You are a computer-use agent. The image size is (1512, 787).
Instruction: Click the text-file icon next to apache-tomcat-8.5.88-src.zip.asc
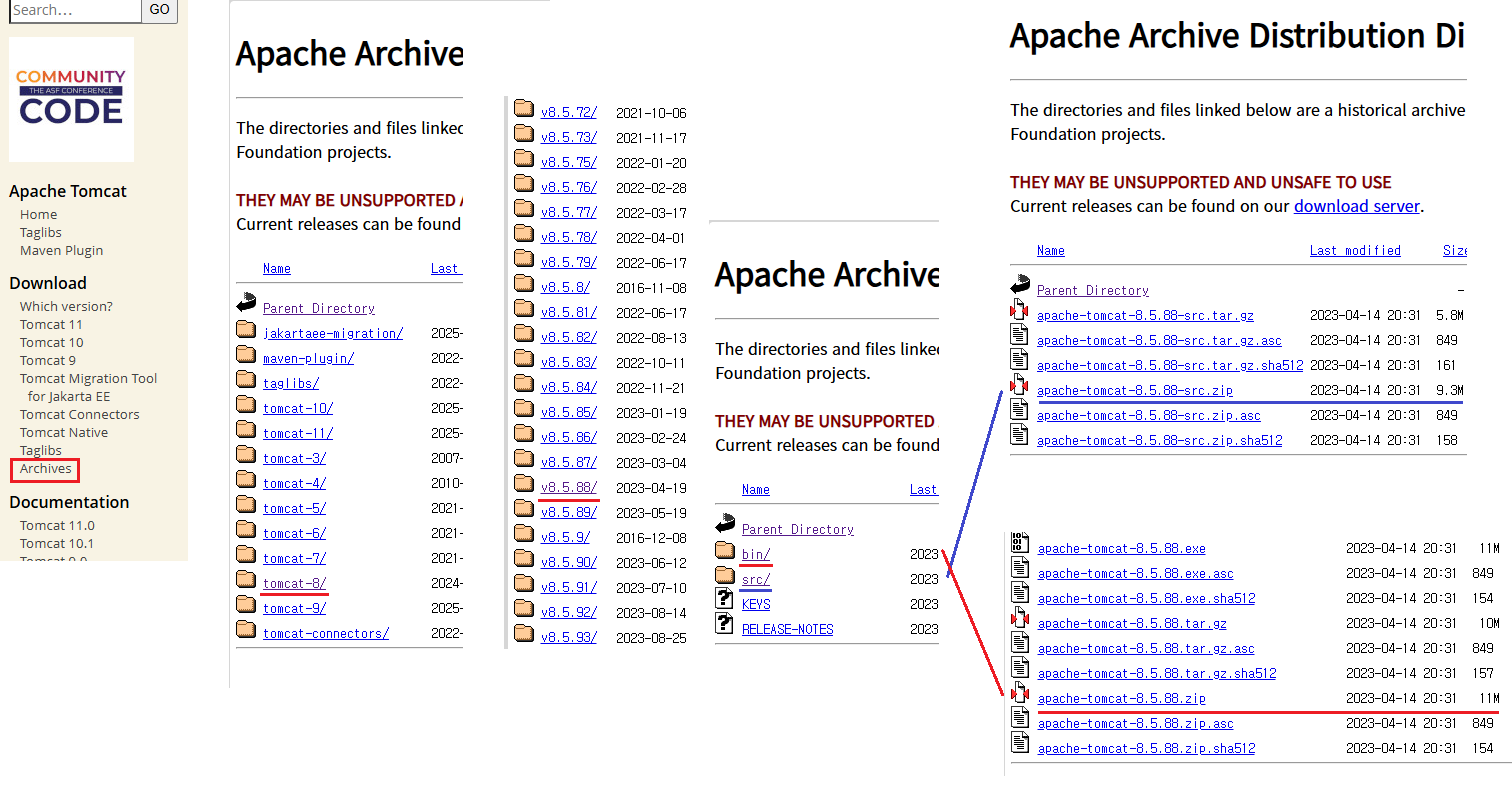[x=1019, y=410]
